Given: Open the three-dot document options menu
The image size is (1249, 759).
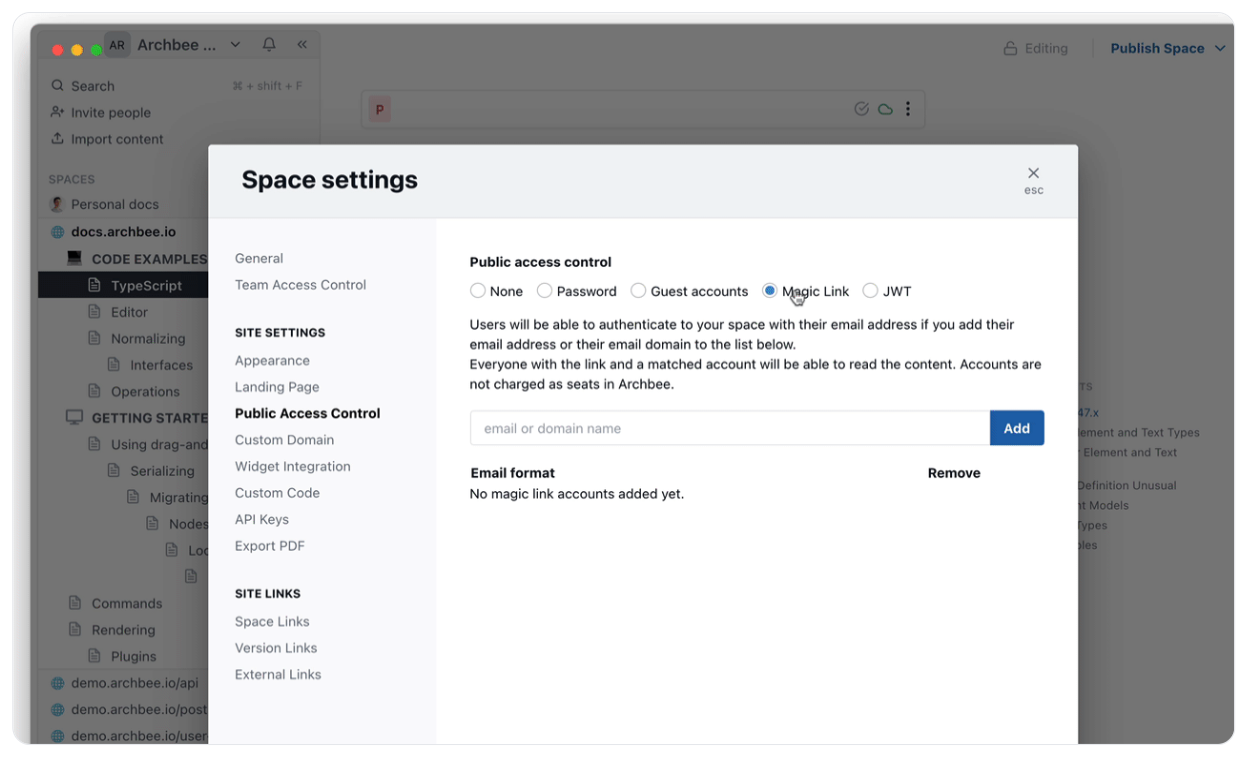Looking at the screenshot, I should (908, 109).
